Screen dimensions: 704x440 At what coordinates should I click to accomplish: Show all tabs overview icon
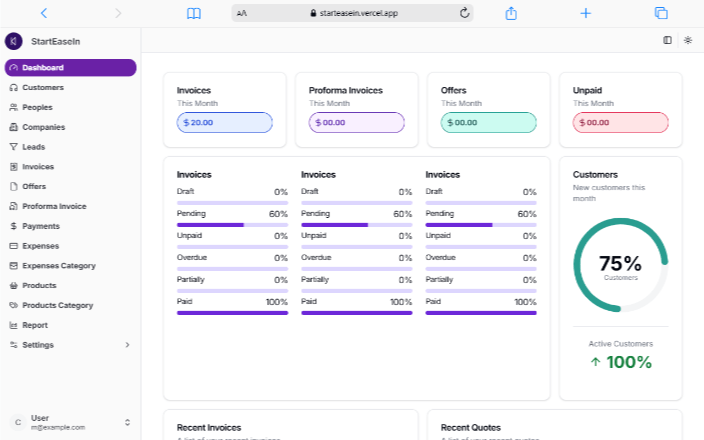(661, 13)
